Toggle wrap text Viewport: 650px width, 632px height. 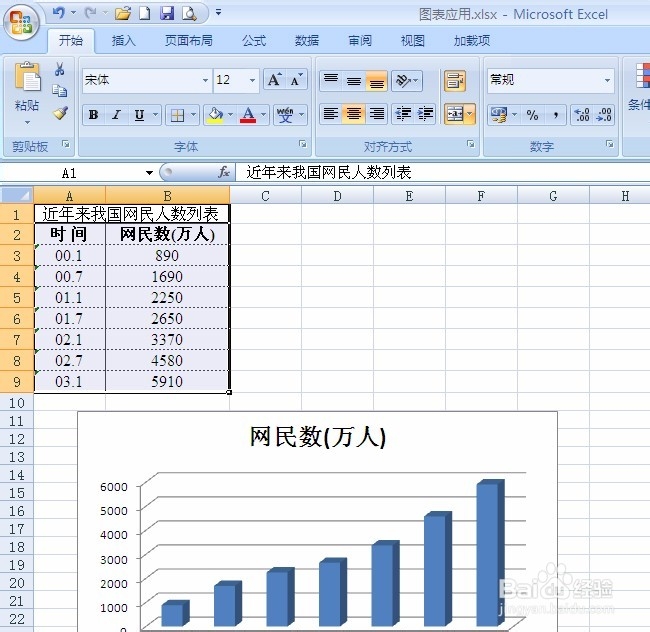point(455,80)
